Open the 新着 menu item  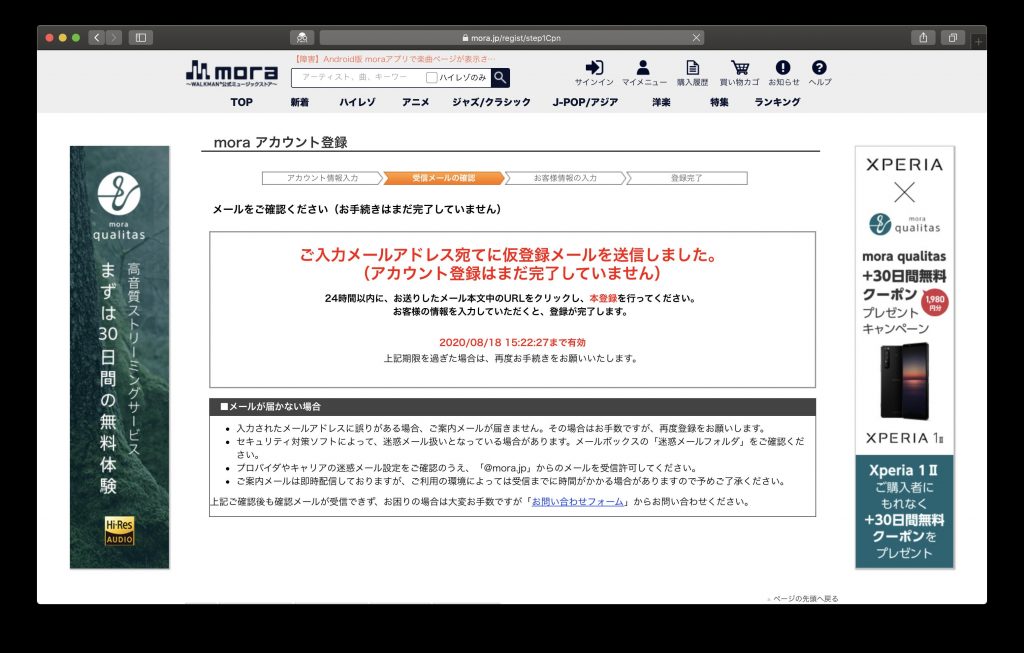(x=300, y=103)
